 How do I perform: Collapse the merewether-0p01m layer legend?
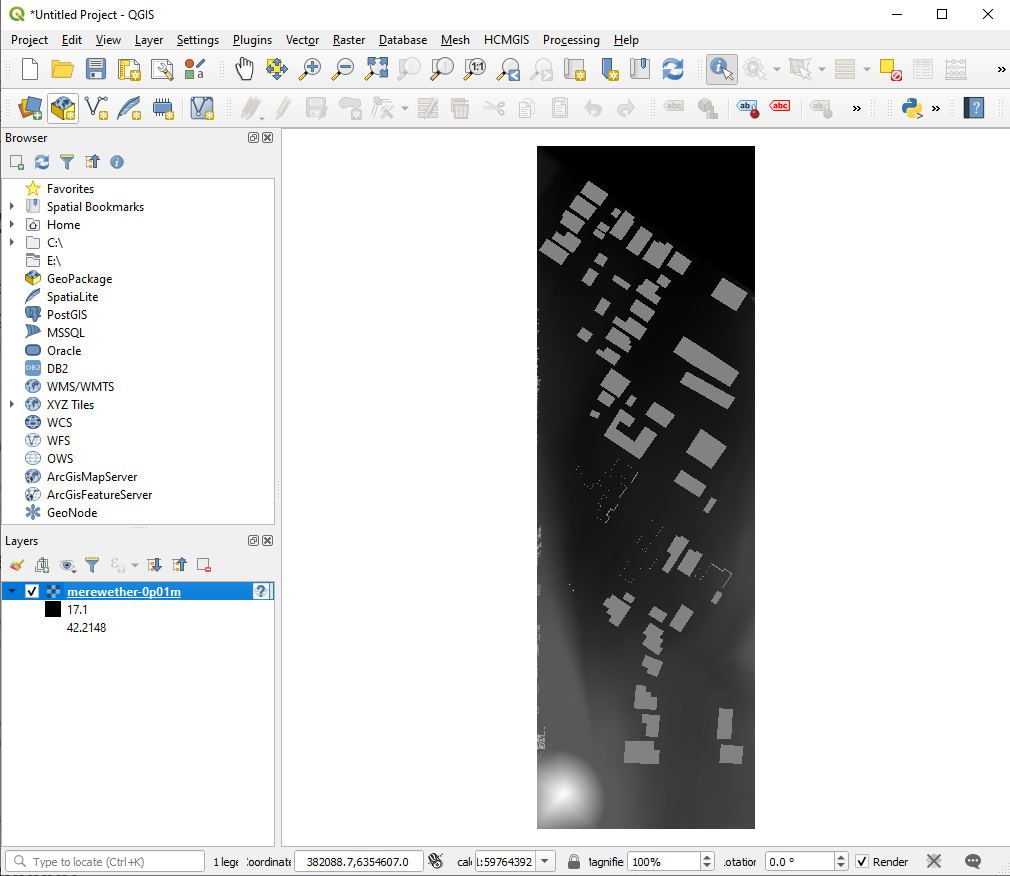coord(12,591)
